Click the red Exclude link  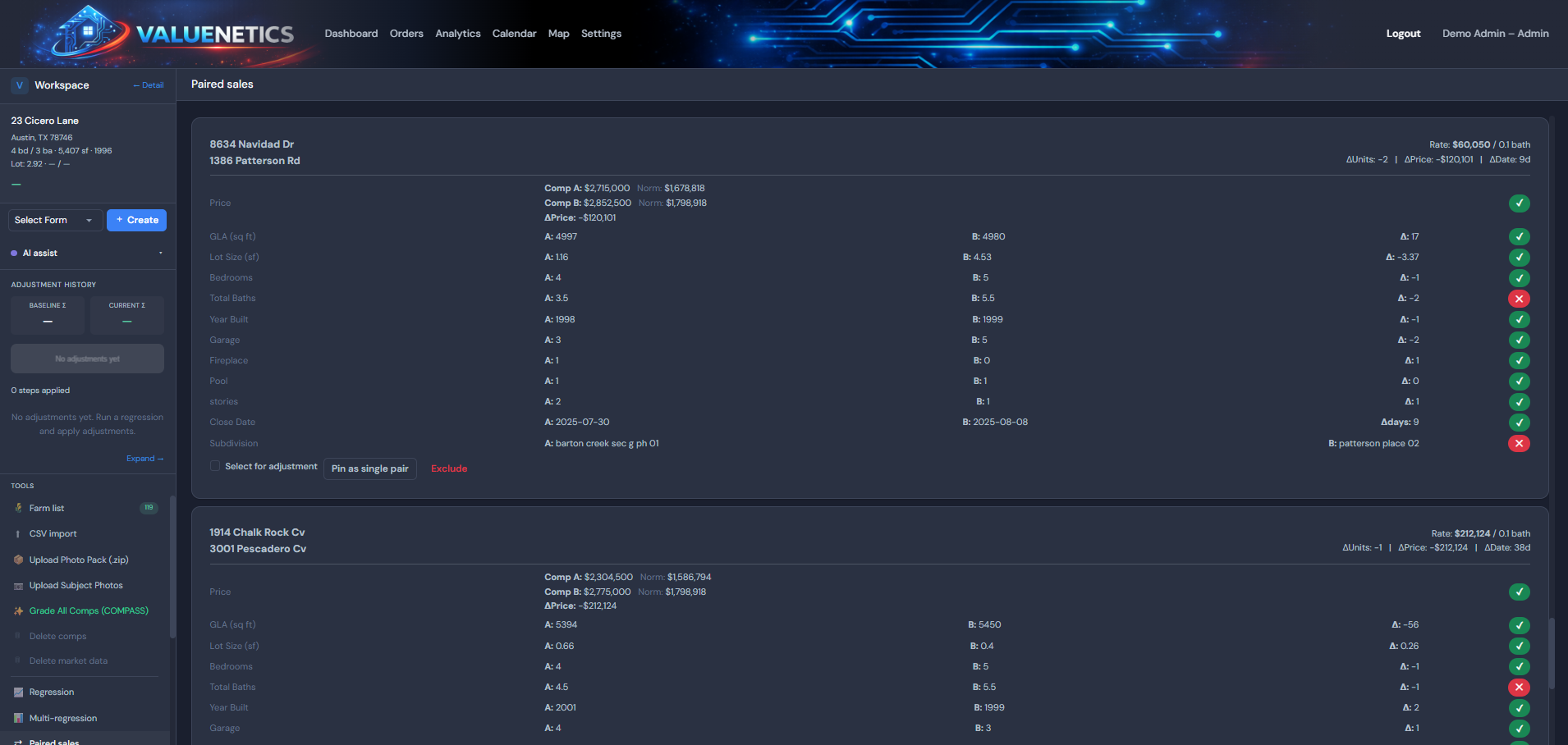449,468
